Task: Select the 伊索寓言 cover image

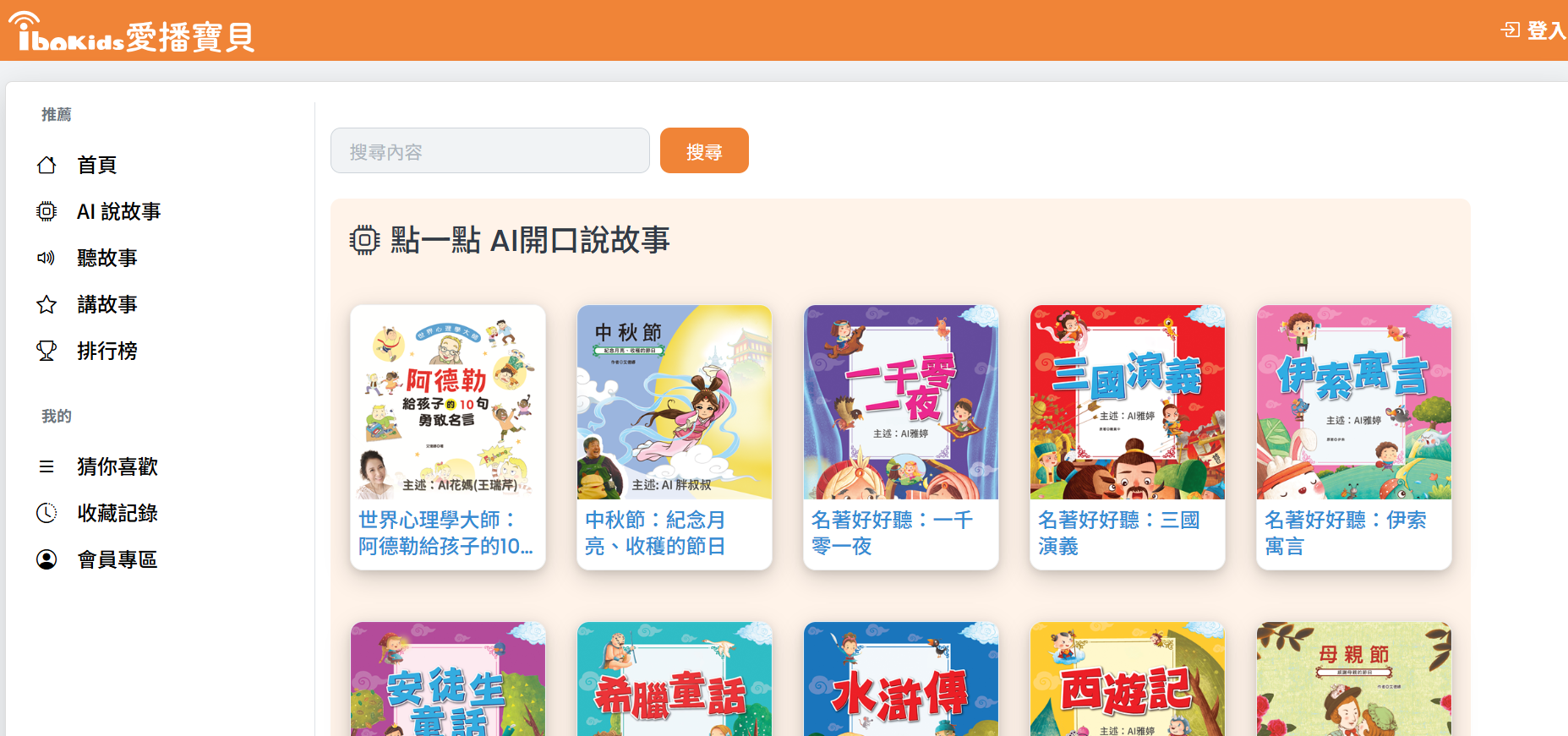Action: [1354, 402]
